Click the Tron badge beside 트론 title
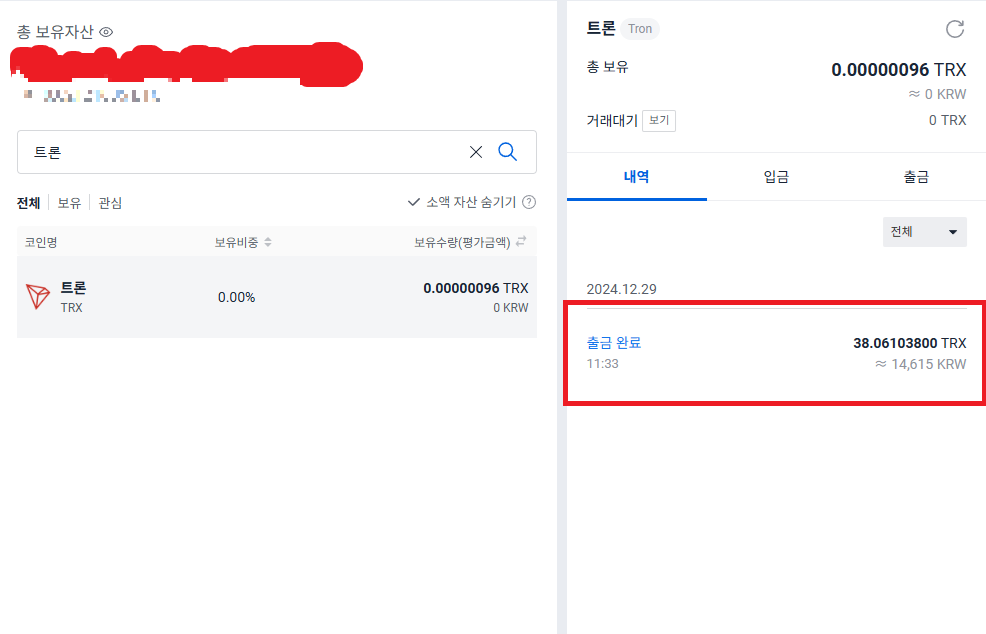986x634 pixels. click(x=640, y=29)
